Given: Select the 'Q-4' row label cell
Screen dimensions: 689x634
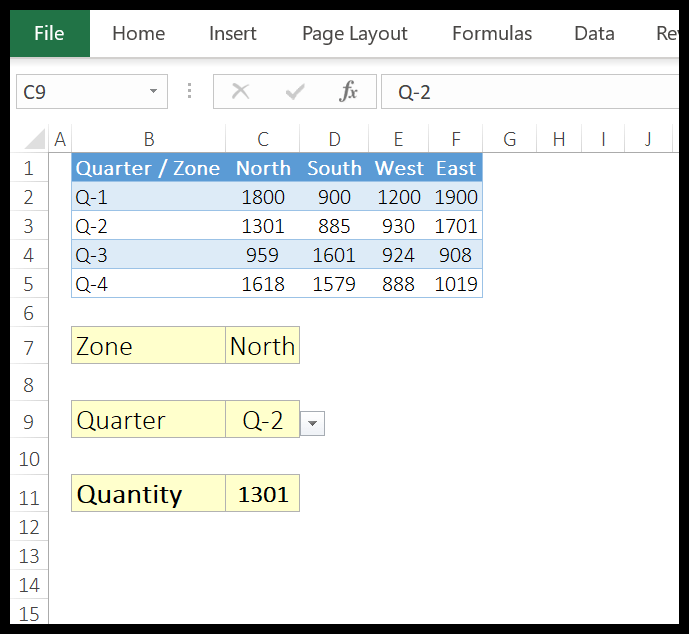Looking at the screenshot, I should (x=149, y=284).
